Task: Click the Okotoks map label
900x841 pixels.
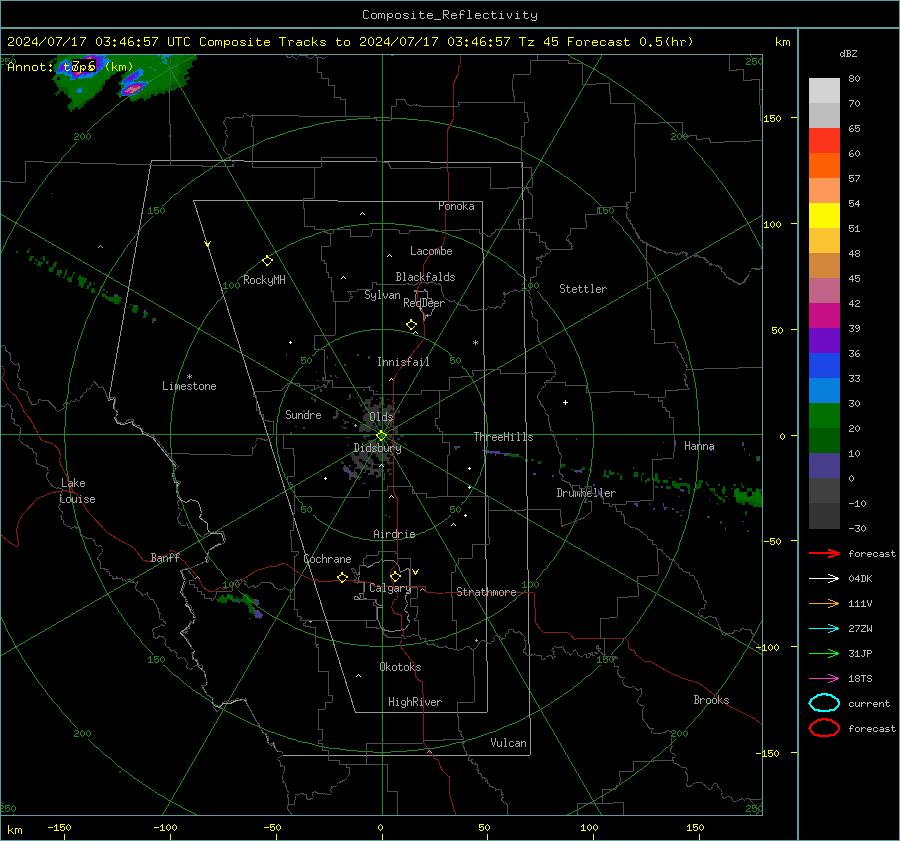Action: (400, 667)
